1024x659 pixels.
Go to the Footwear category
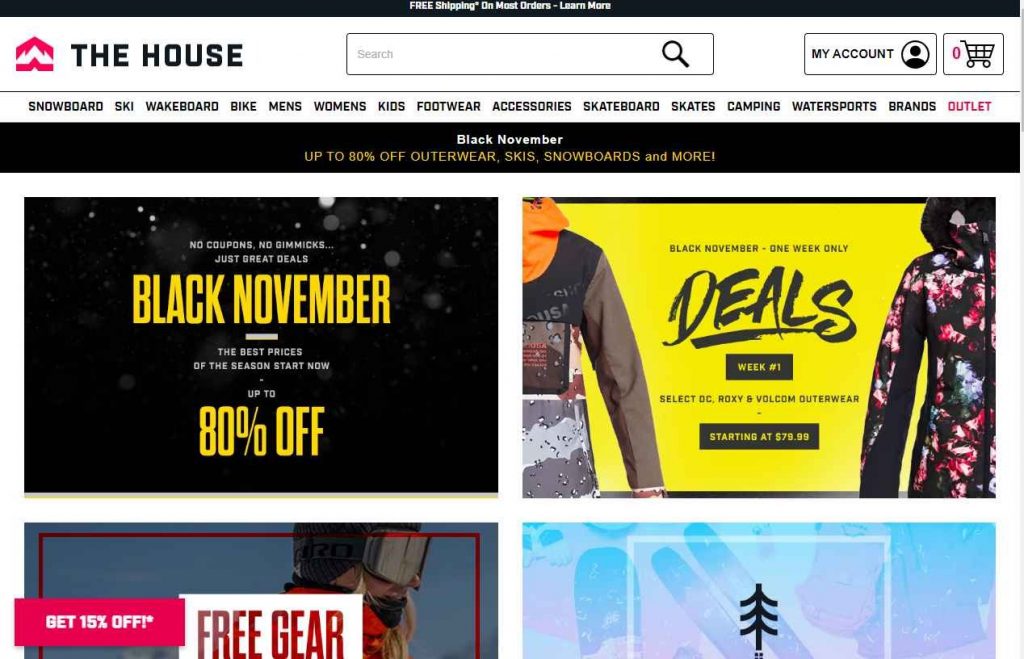click(x=448, y=106)
